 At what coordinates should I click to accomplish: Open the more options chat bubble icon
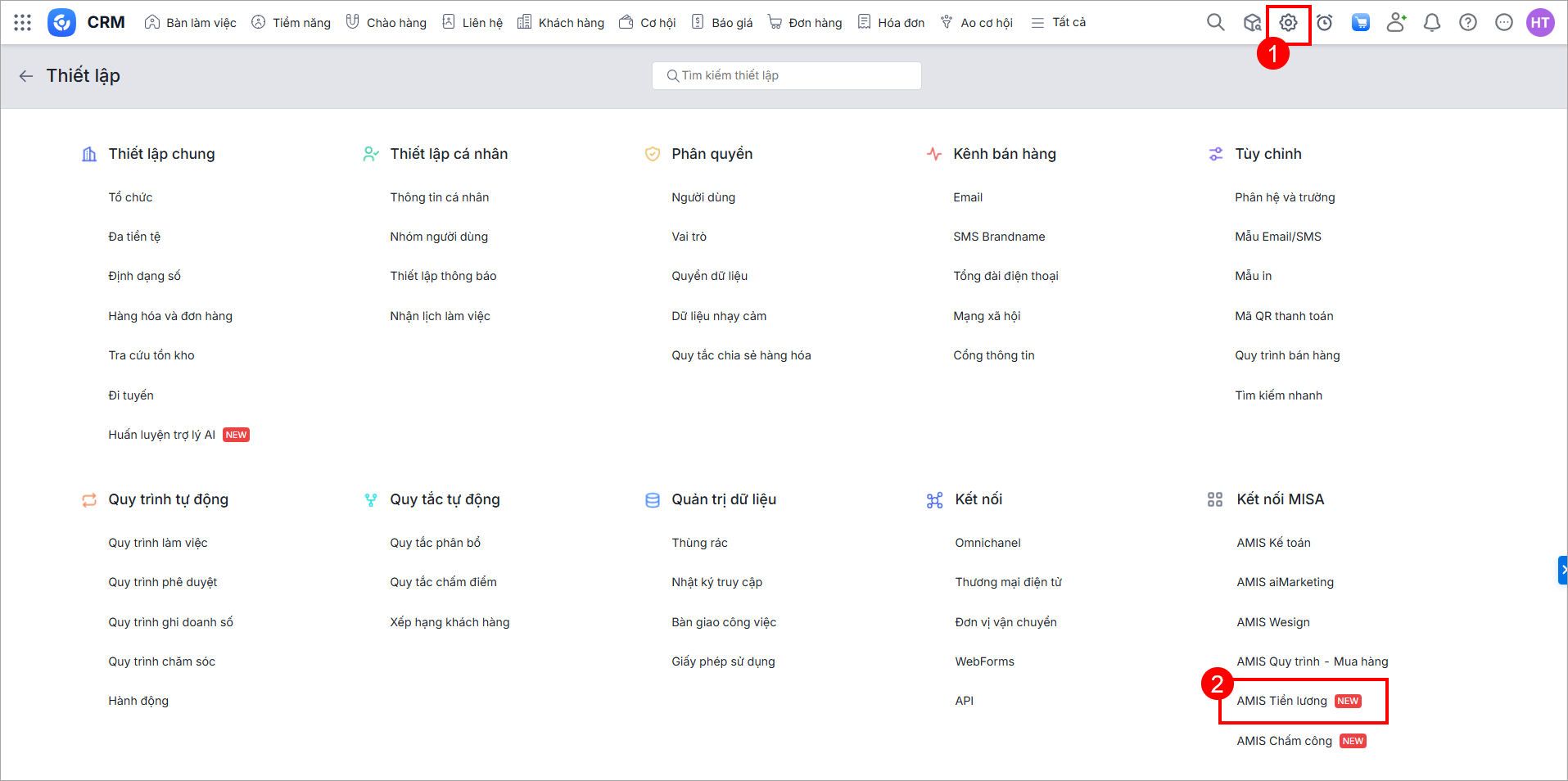(1504, 23)
